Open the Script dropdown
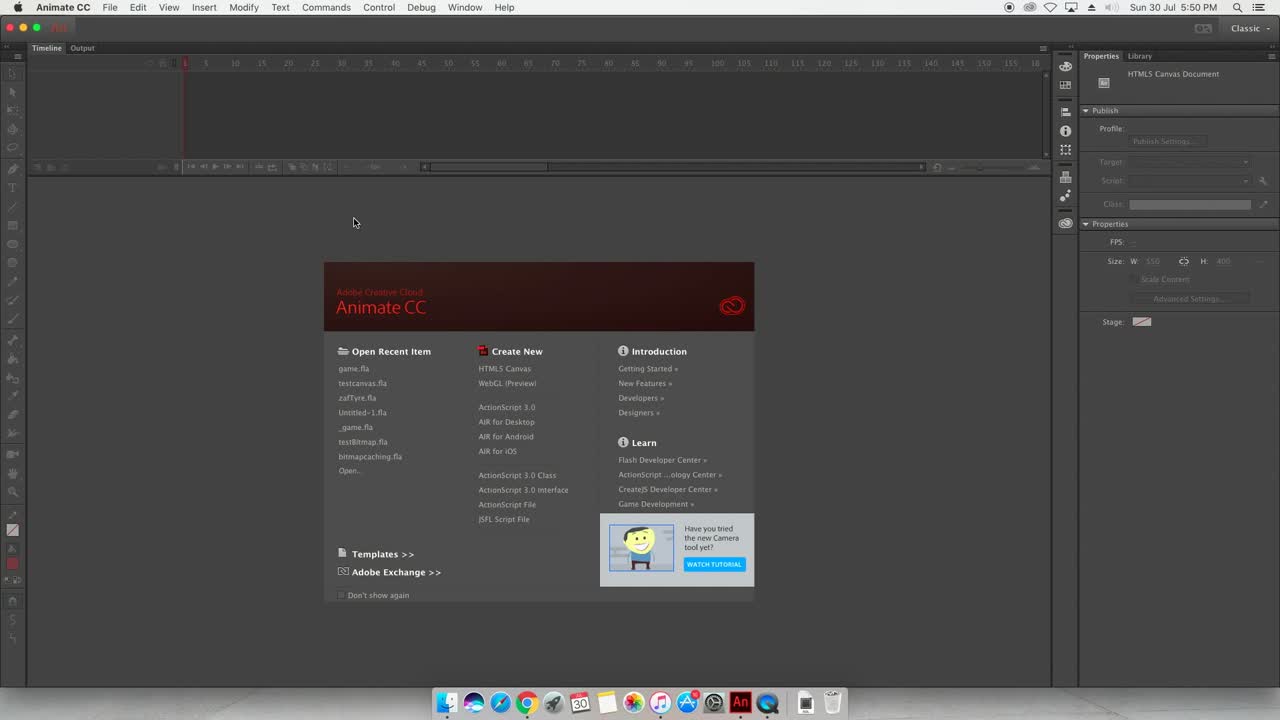1280x720 pixels. [1190, 181]
